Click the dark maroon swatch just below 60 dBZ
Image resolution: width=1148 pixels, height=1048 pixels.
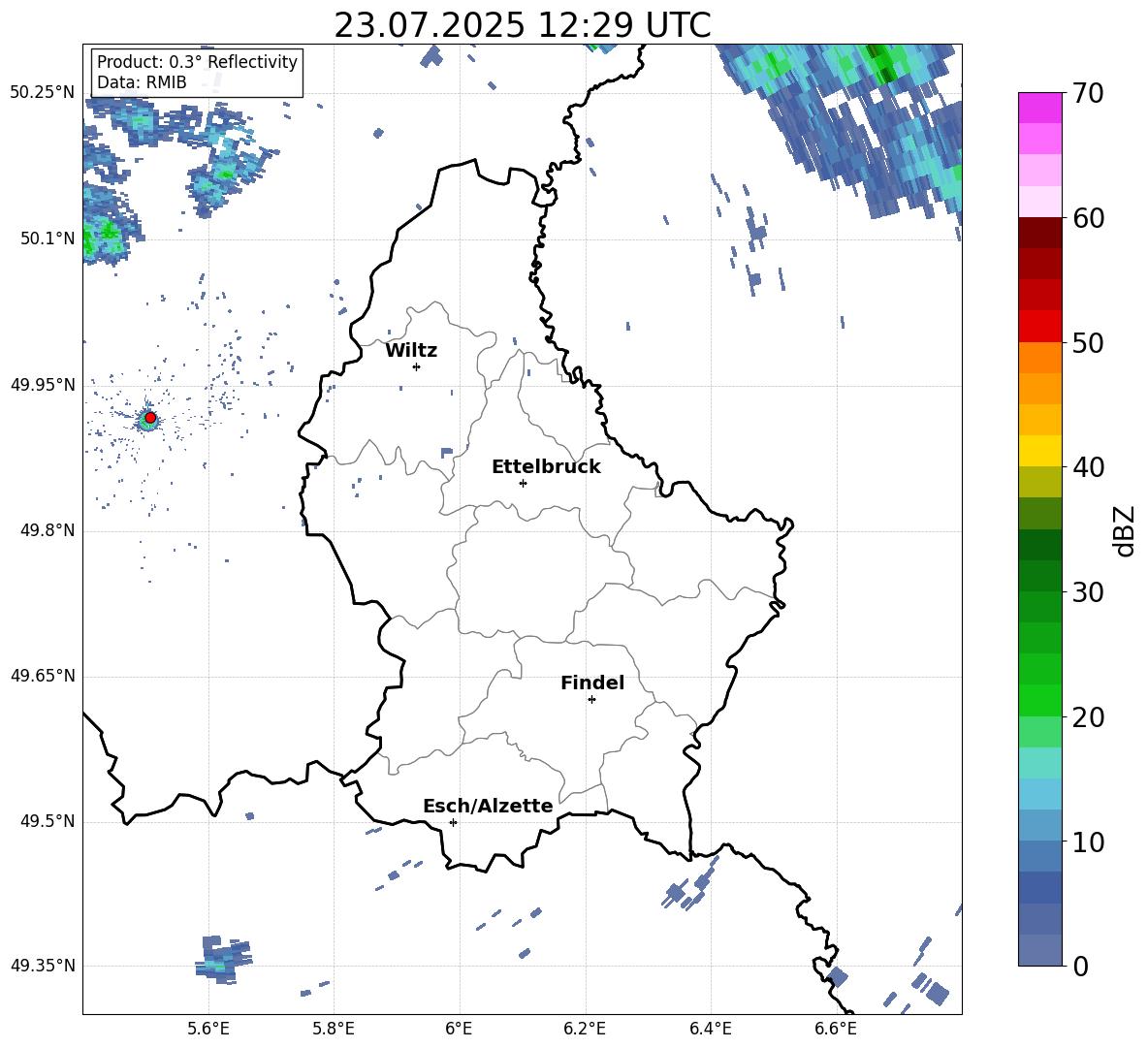pos(1039,233)
